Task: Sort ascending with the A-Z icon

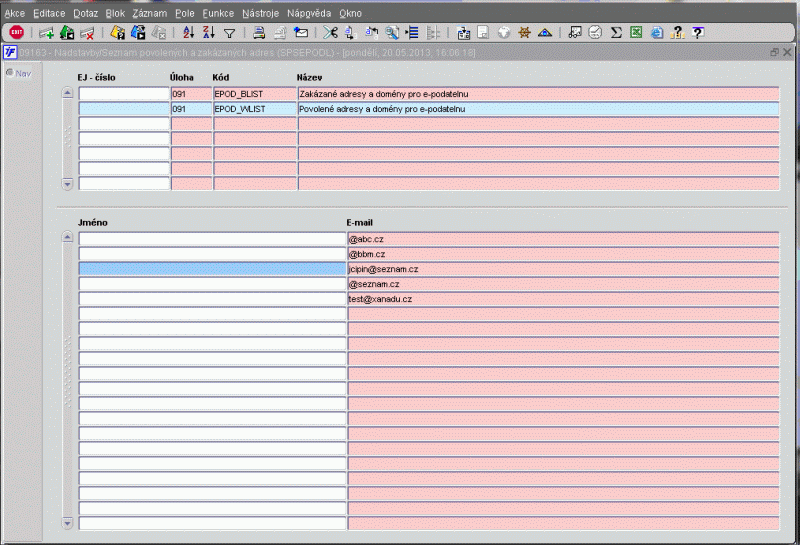Action: [189, 33]
